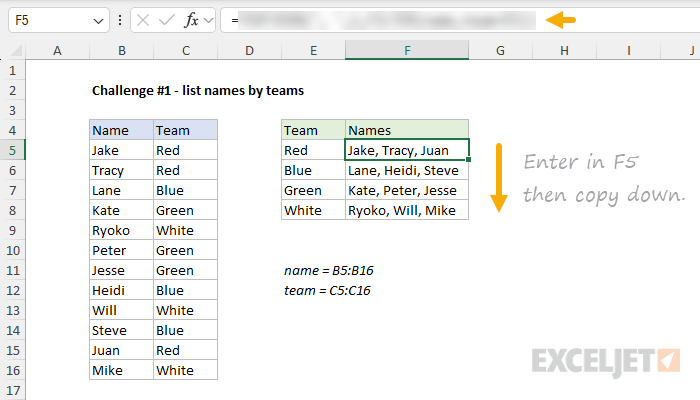Select the cell containing Peter
Image resolution: width=700 pixels, height=400 pixels.
121,250
